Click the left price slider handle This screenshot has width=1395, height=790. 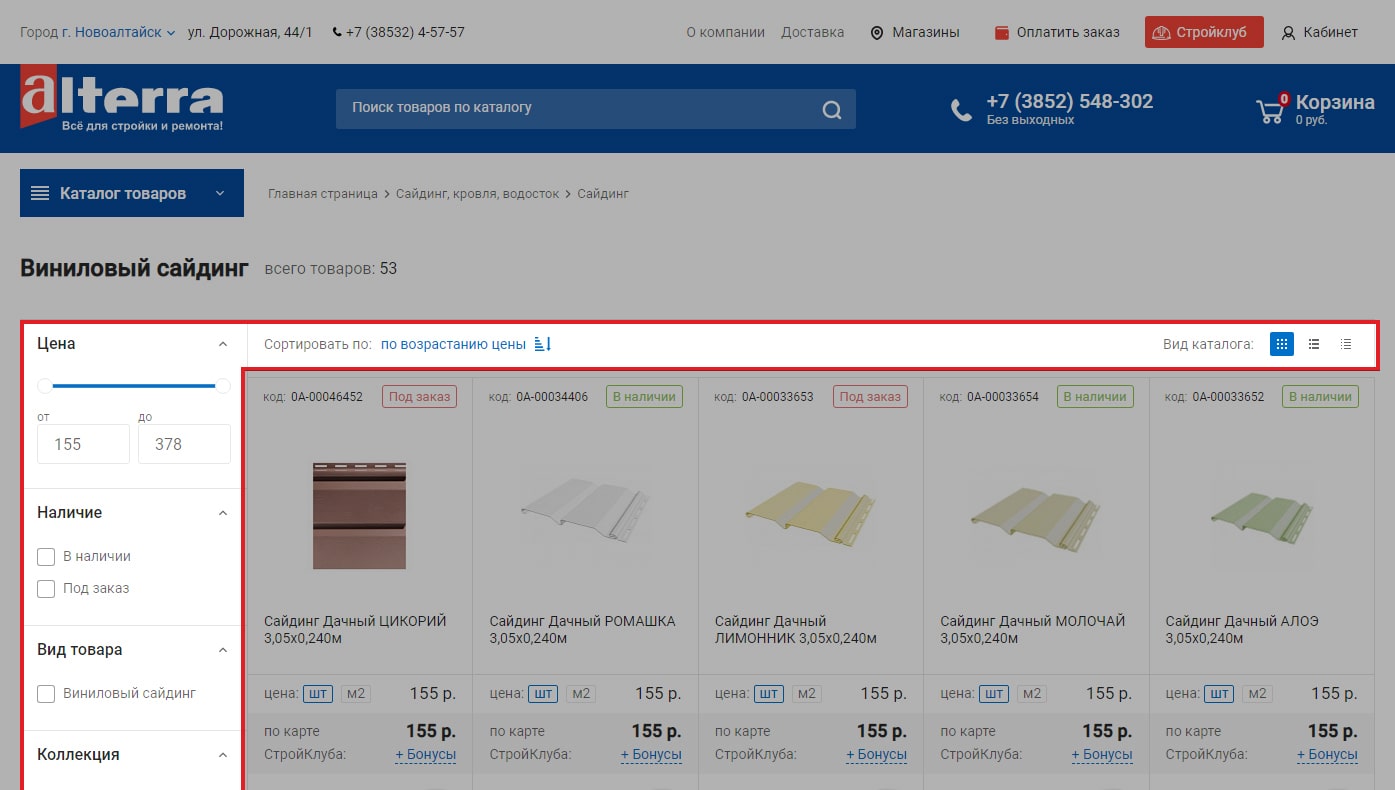(x=45, y=386)
